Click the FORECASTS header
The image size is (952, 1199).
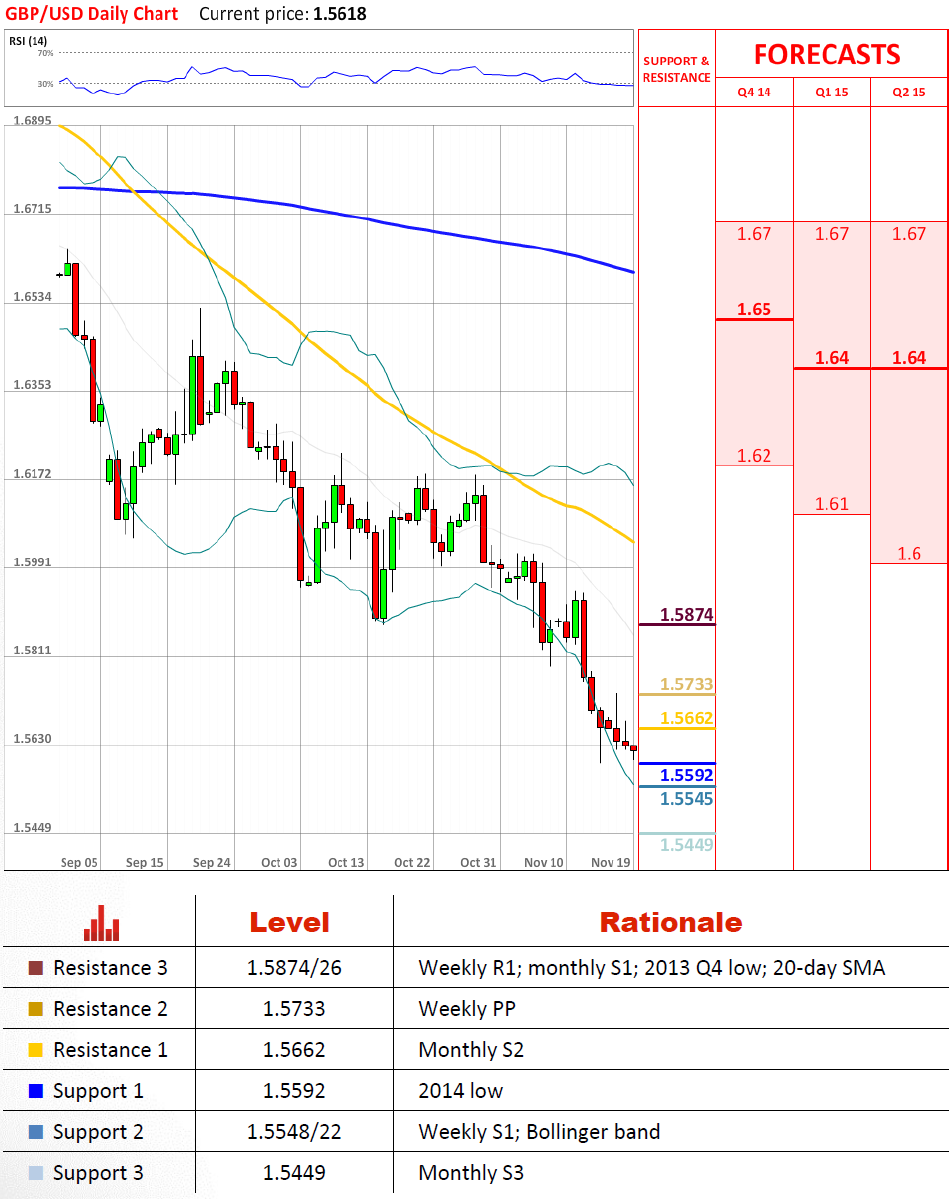(827, 55)
